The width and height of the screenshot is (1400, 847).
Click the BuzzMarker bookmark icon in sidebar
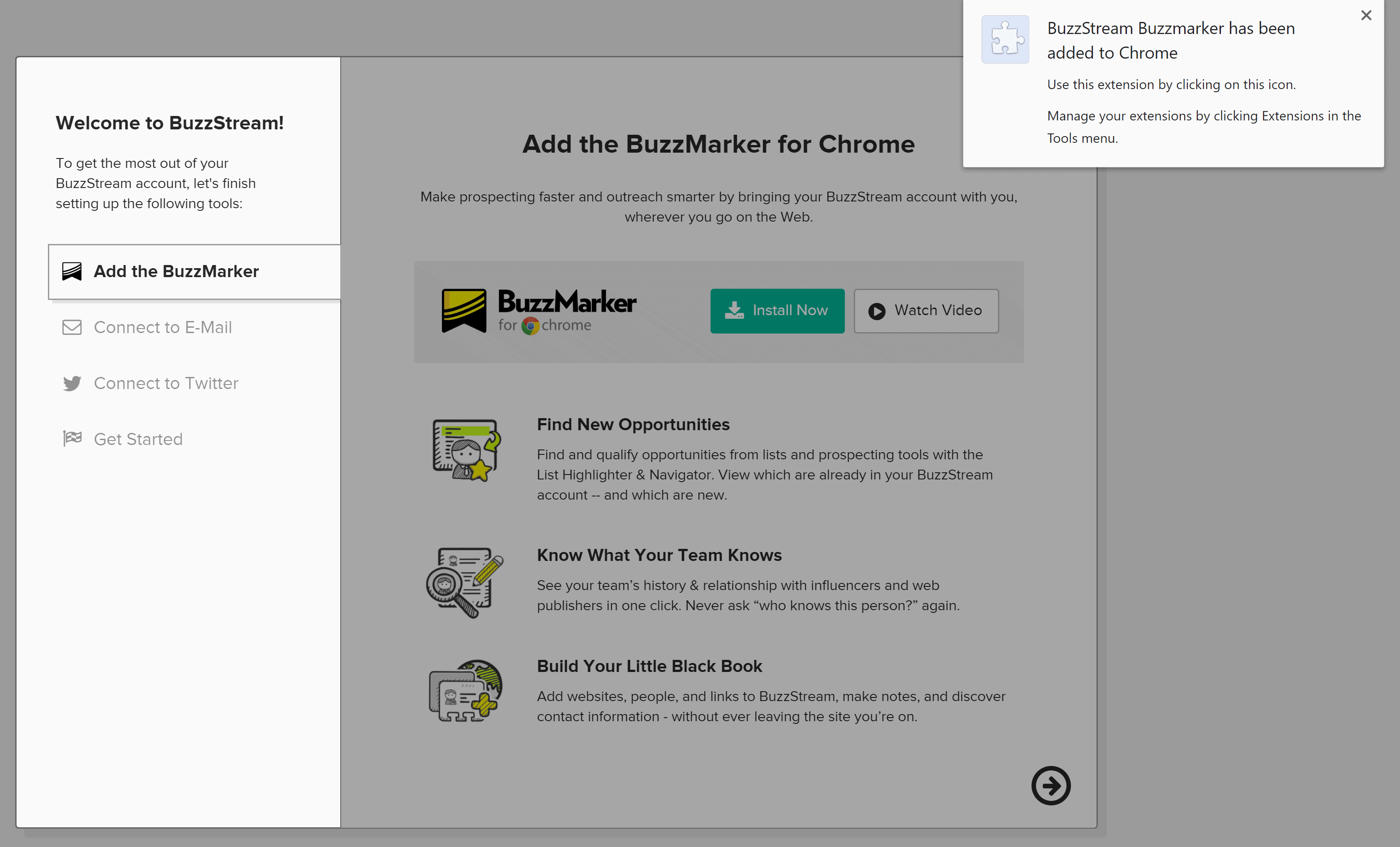click(72, 272)
